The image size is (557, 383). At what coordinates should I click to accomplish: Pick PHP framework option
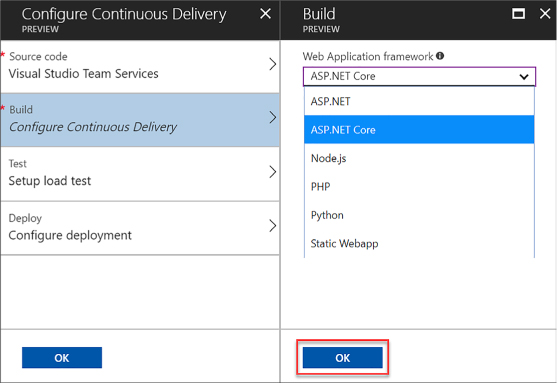pyautogui.click(x=419, y=187)
